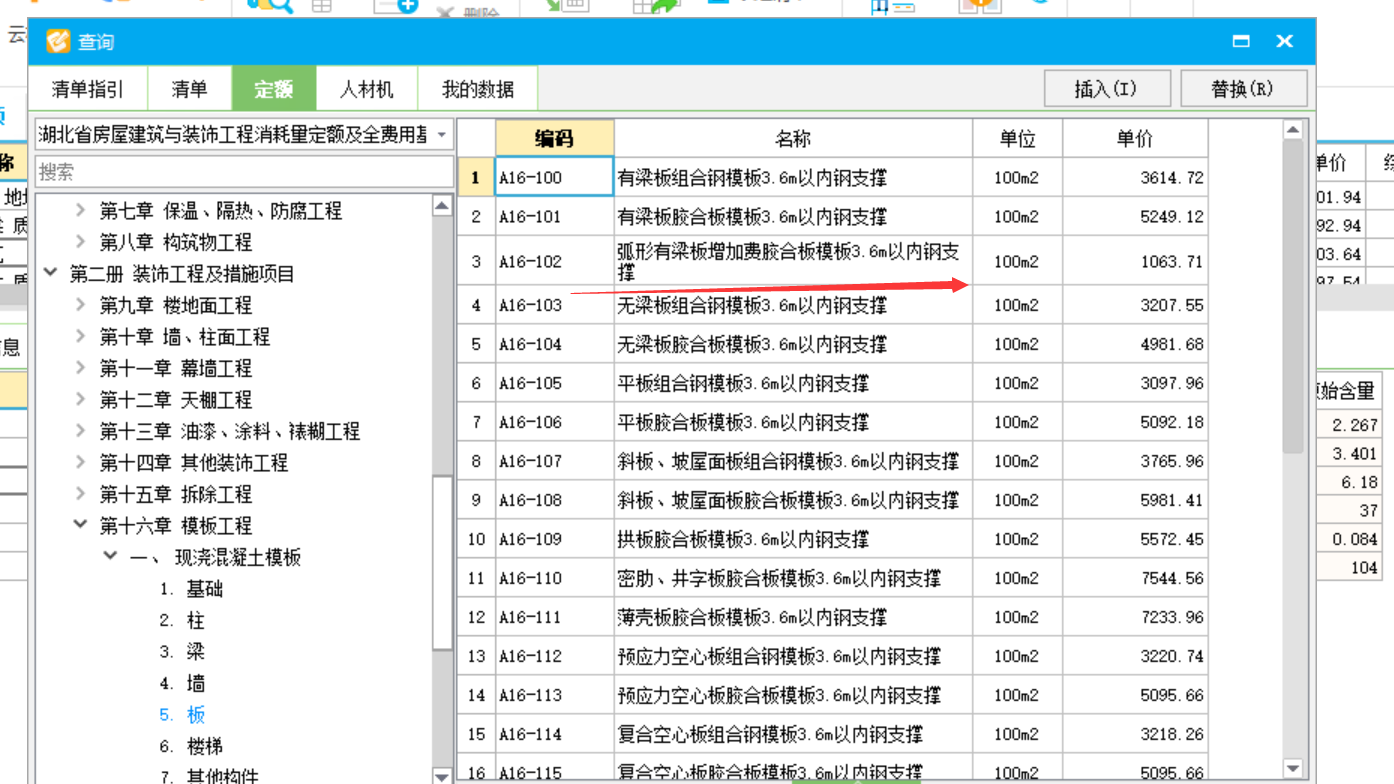The width and height of the screenshot is (1394, 784).
Task: Expand 第十一章 幕墙工程
Action: 82,368
